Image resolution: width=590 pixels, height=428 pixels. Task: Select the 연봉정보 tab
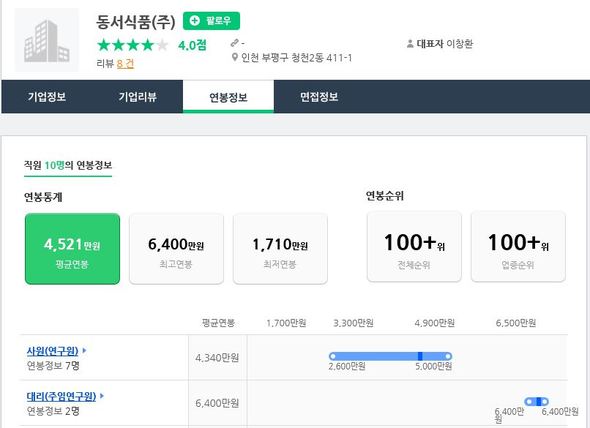point(228,97)
